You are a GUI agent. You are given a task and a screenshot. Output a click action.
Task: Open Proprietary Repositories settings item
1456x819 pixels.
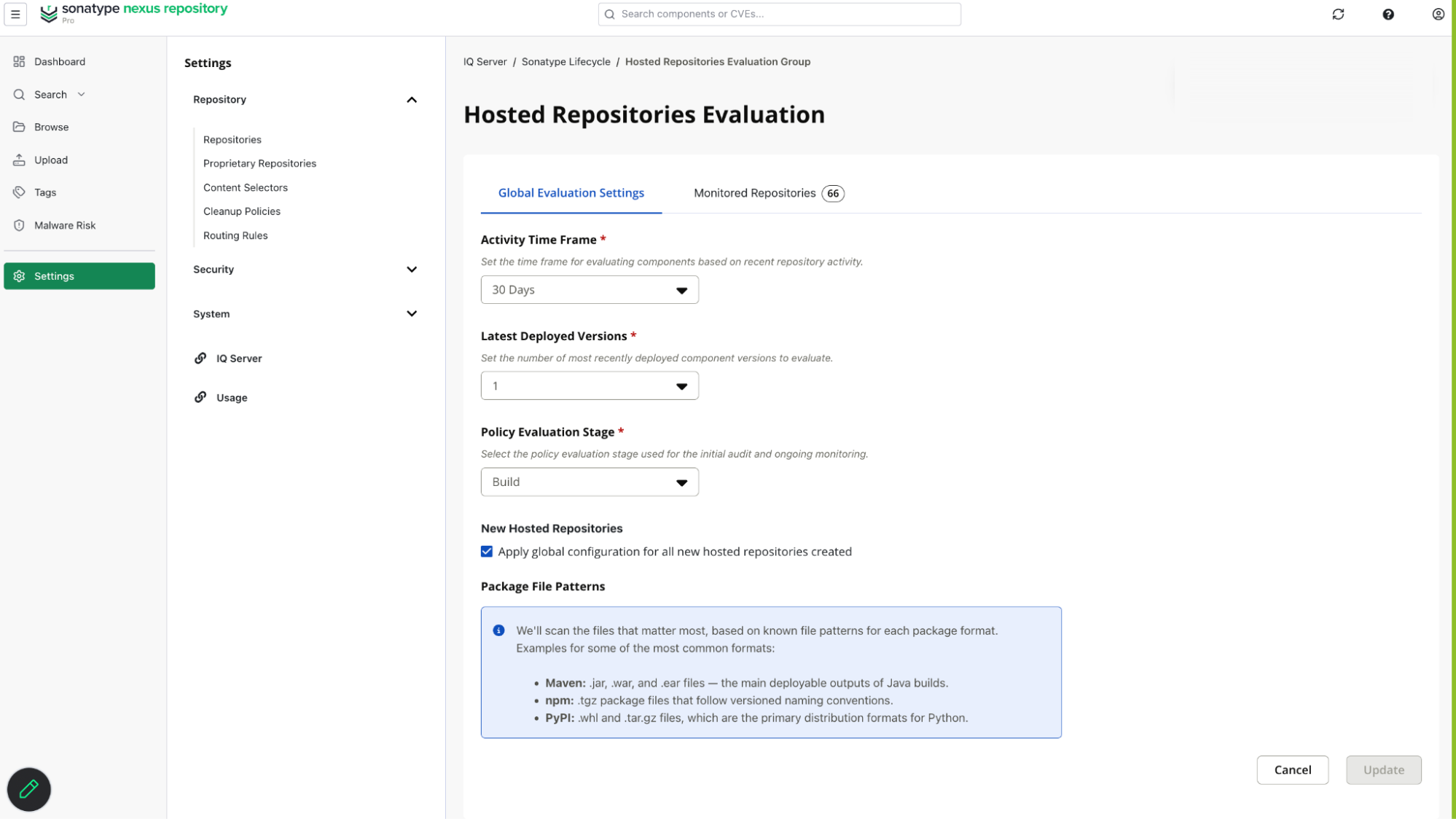[x=259, y=163]
